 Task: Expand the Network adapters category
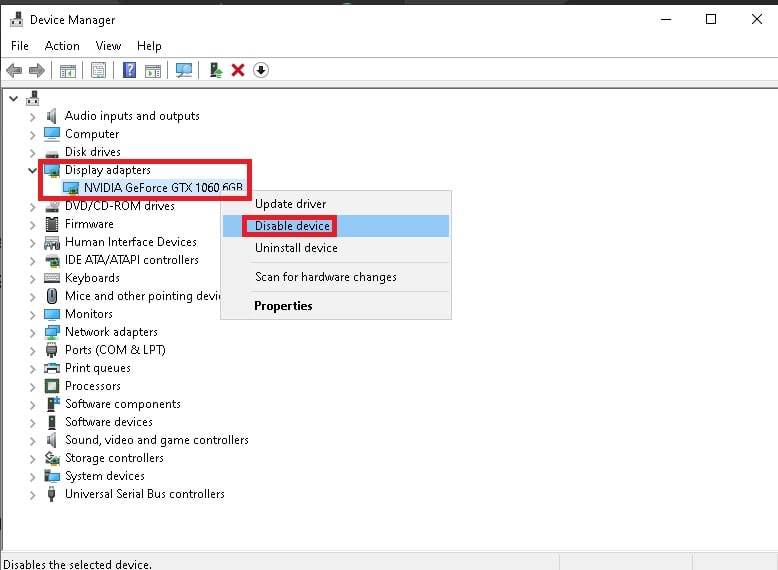[x=32, y=333]
